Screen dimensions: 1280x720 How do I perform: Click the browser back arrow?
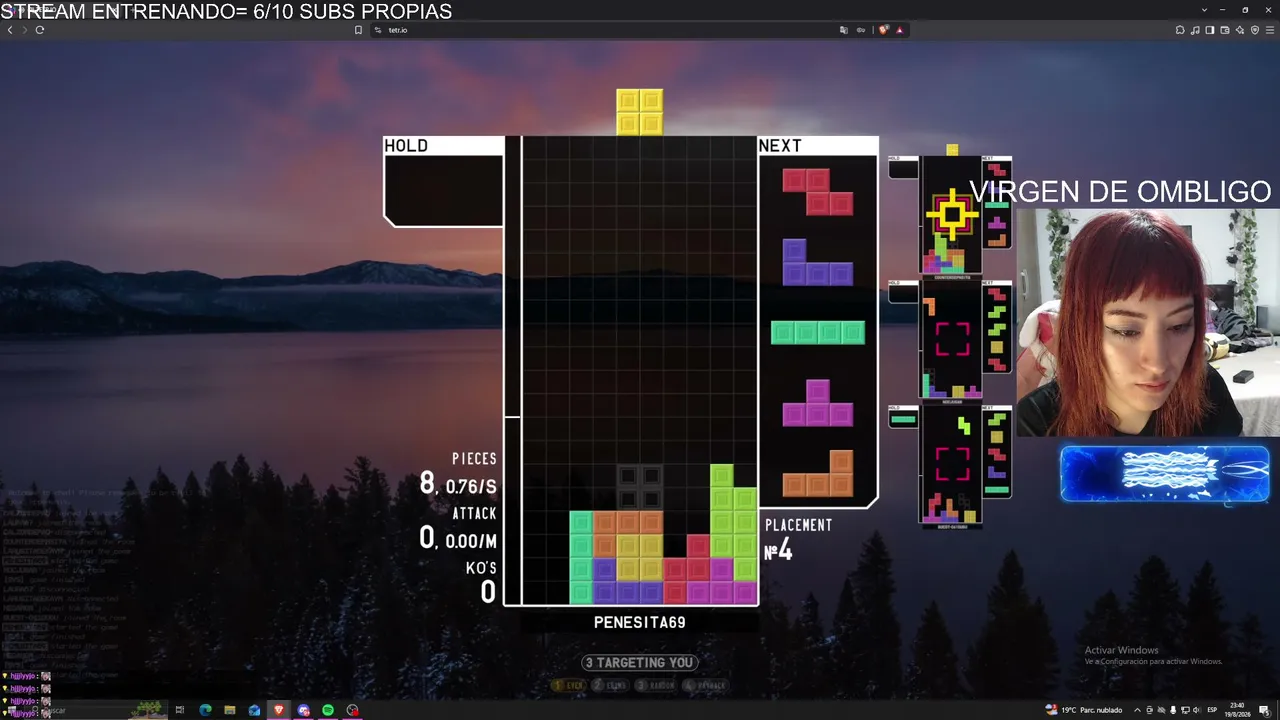(x=10, y=30)
